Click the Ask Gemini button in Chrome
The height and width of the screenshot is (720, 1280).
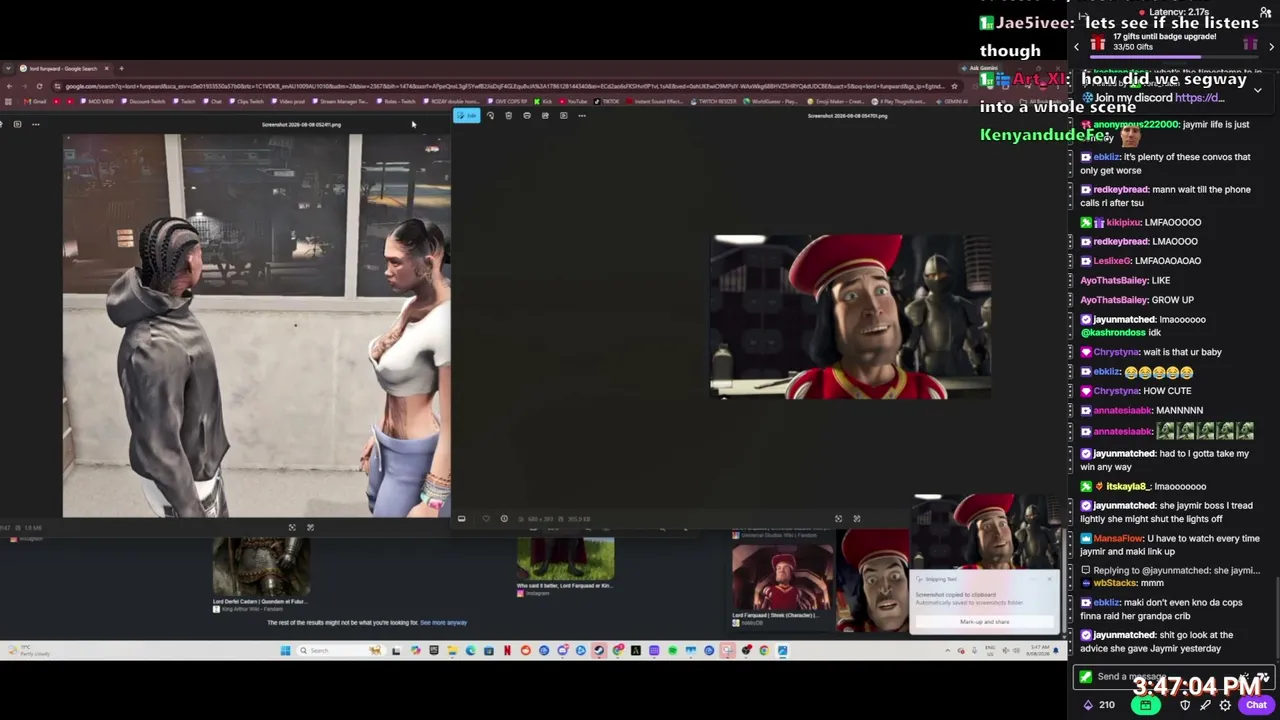[982, 69]
